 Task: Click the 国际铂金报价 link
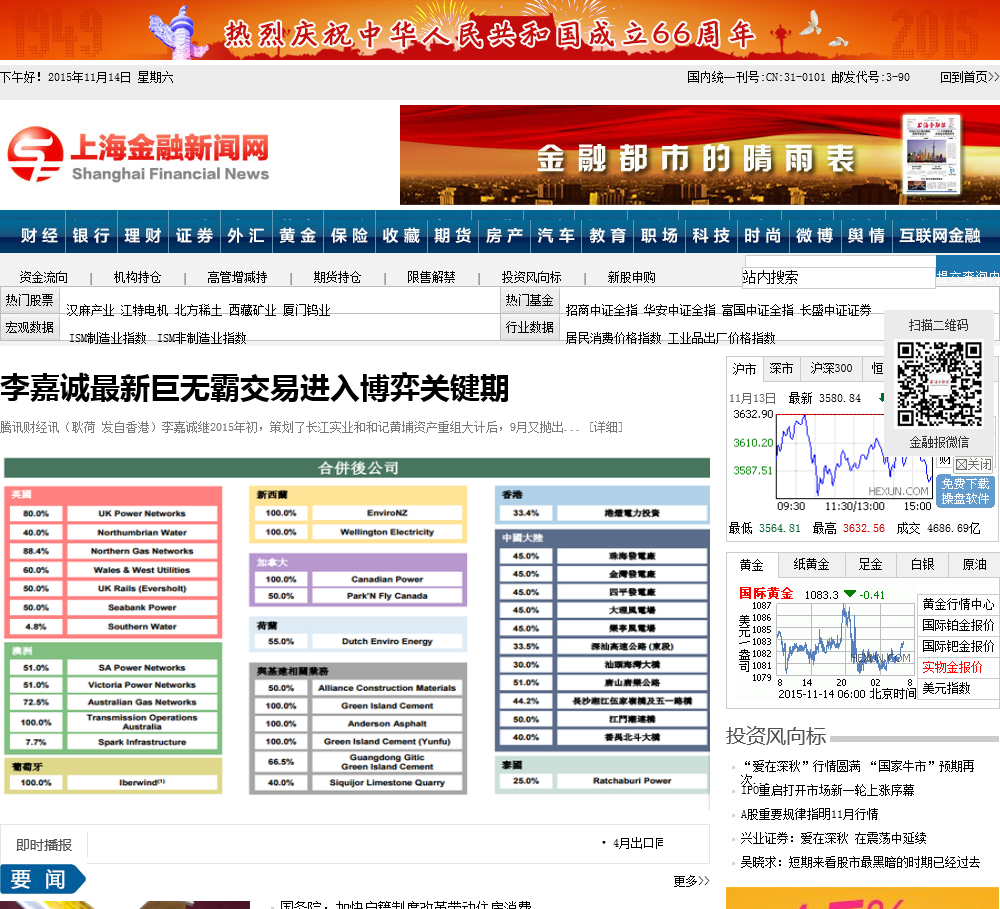pyautogui.click(x=958, y=625)
